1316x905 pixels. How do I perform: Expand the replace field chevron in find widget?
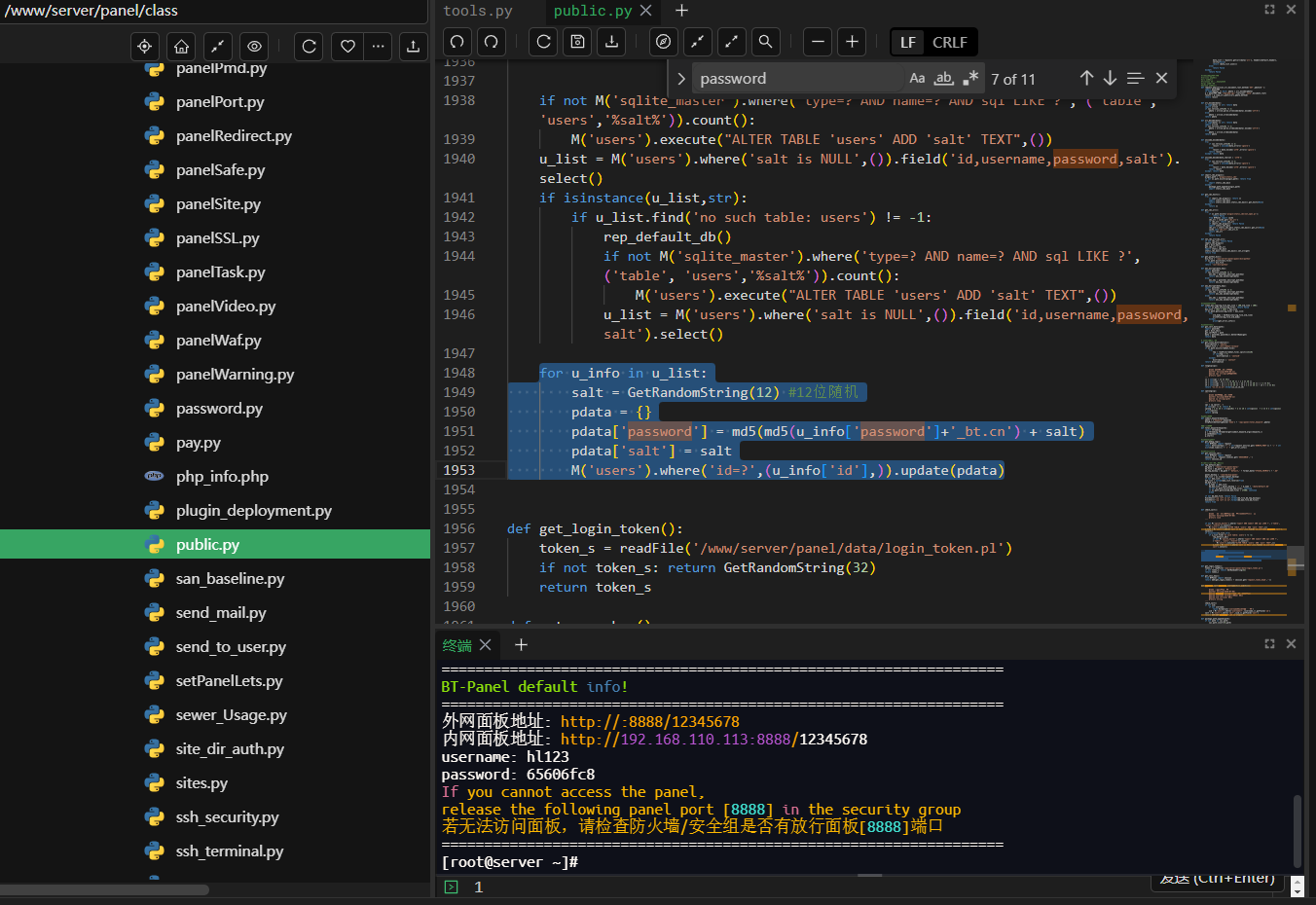pos(681,79)
